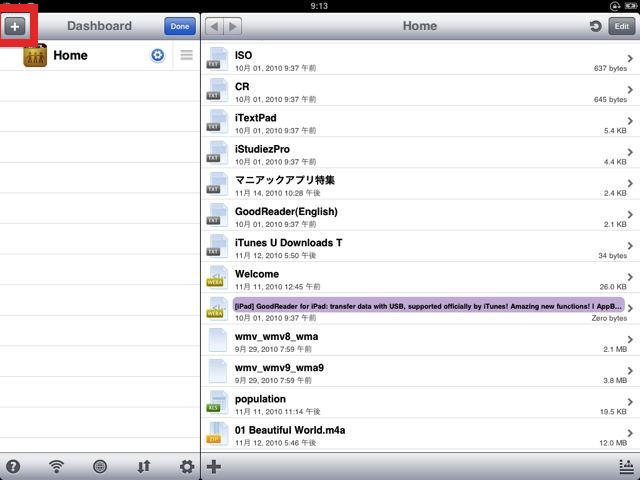Tap the plus button beside Dashboard
Screen dimensions: 640x480
(15, 27)
